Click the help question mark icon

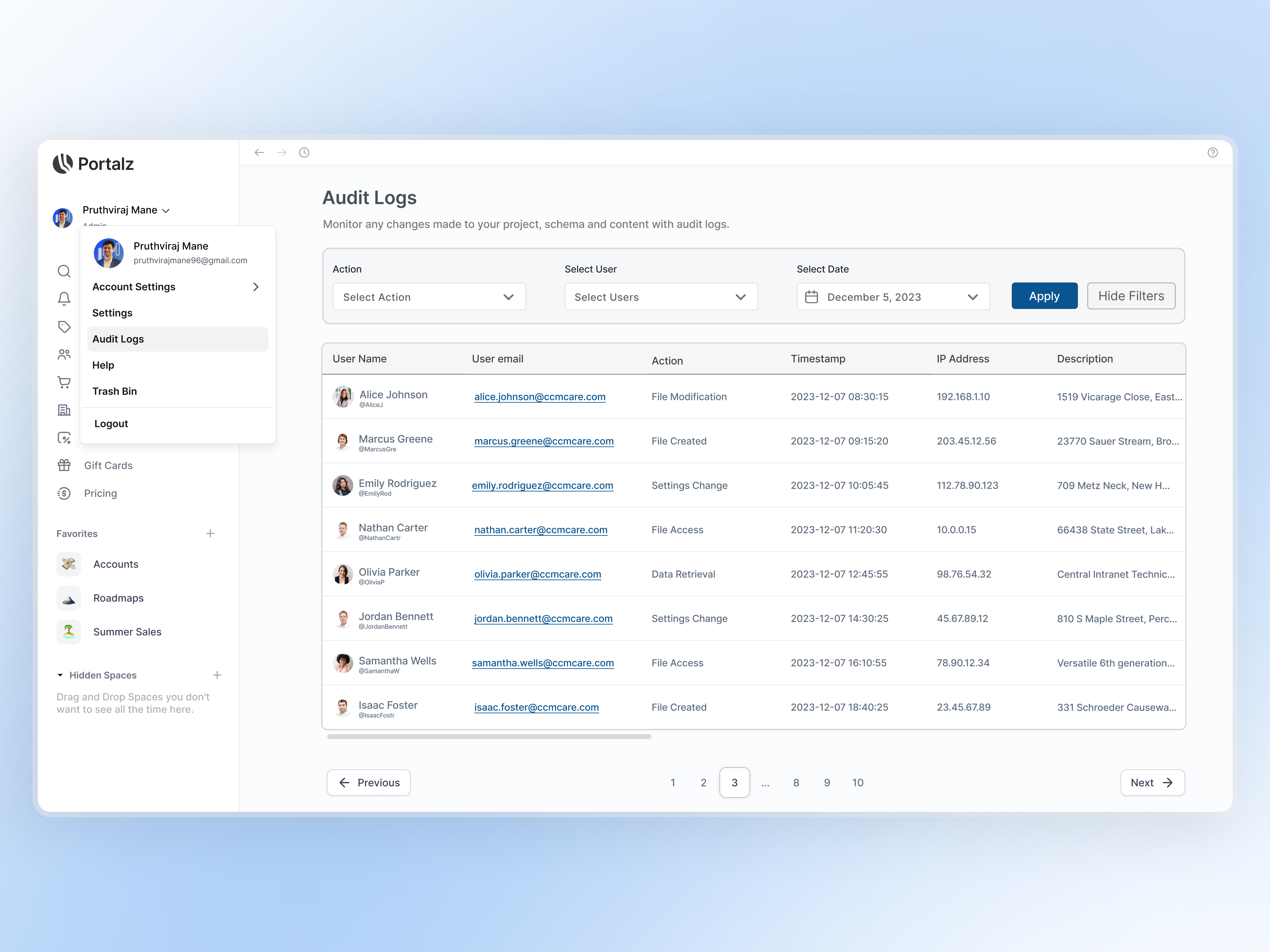click(x=1213, y=152)
